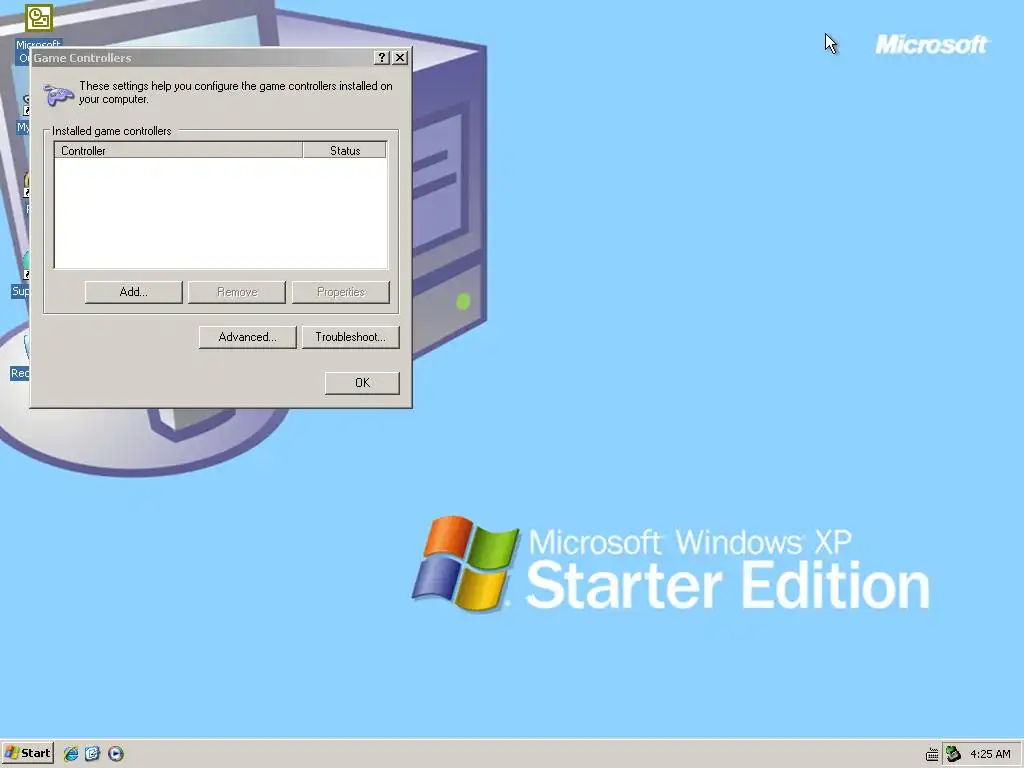This screenshot has height=768, width=1024.
Task: Click the Game Controllers title bar
Action: [x=202, y=57]
